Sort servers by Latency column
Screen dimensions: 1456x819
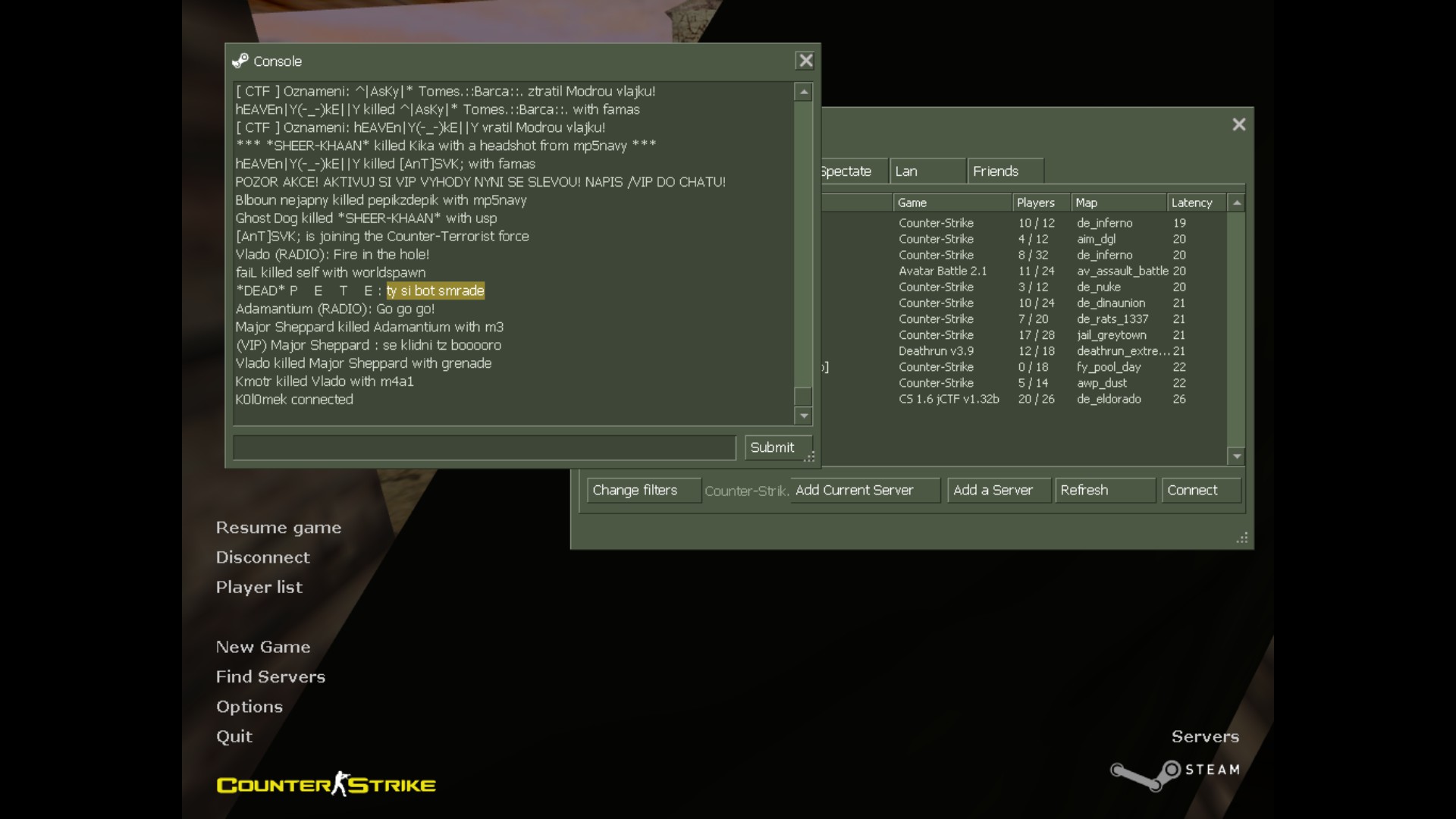coord(1197,202)
